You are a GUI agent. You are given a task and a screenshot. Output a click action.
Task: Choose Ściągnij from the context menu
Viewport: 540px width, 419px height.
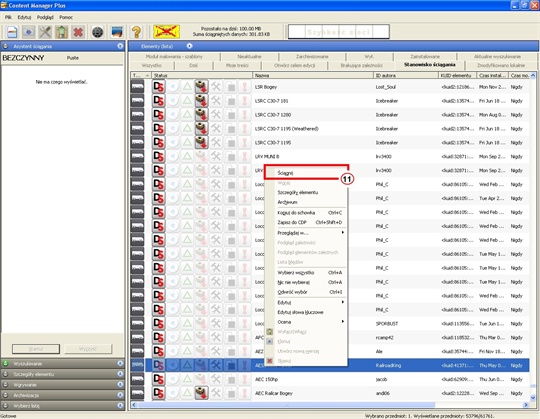coord(306,173)
